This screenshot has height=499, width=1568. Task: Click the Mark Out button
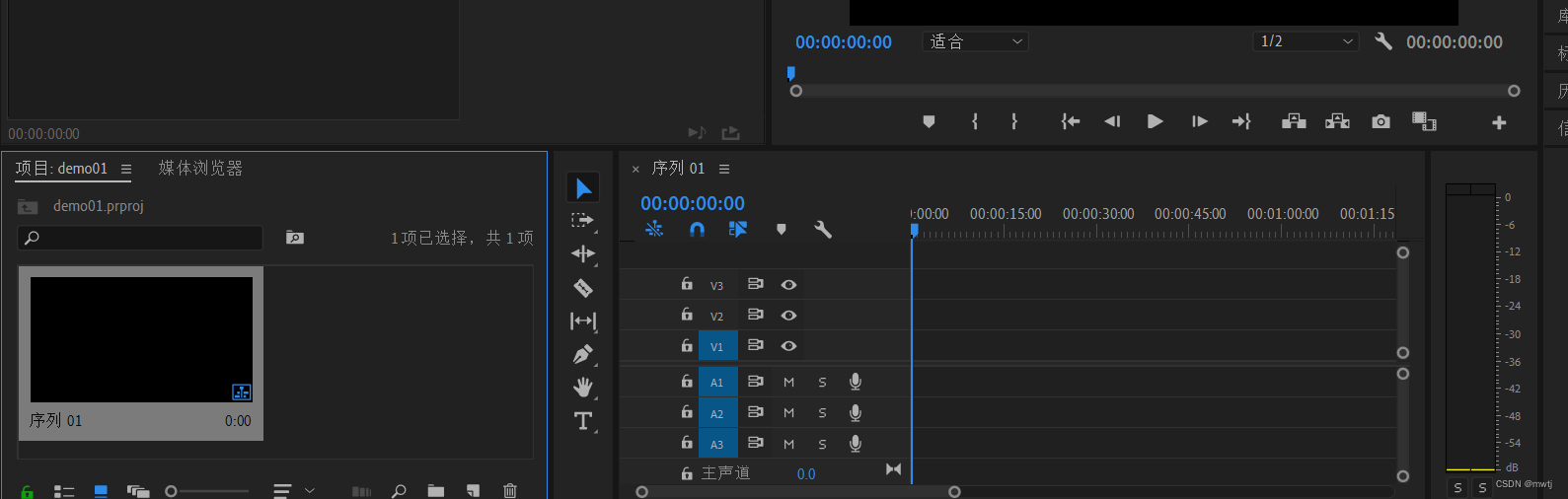(1013, 121)
